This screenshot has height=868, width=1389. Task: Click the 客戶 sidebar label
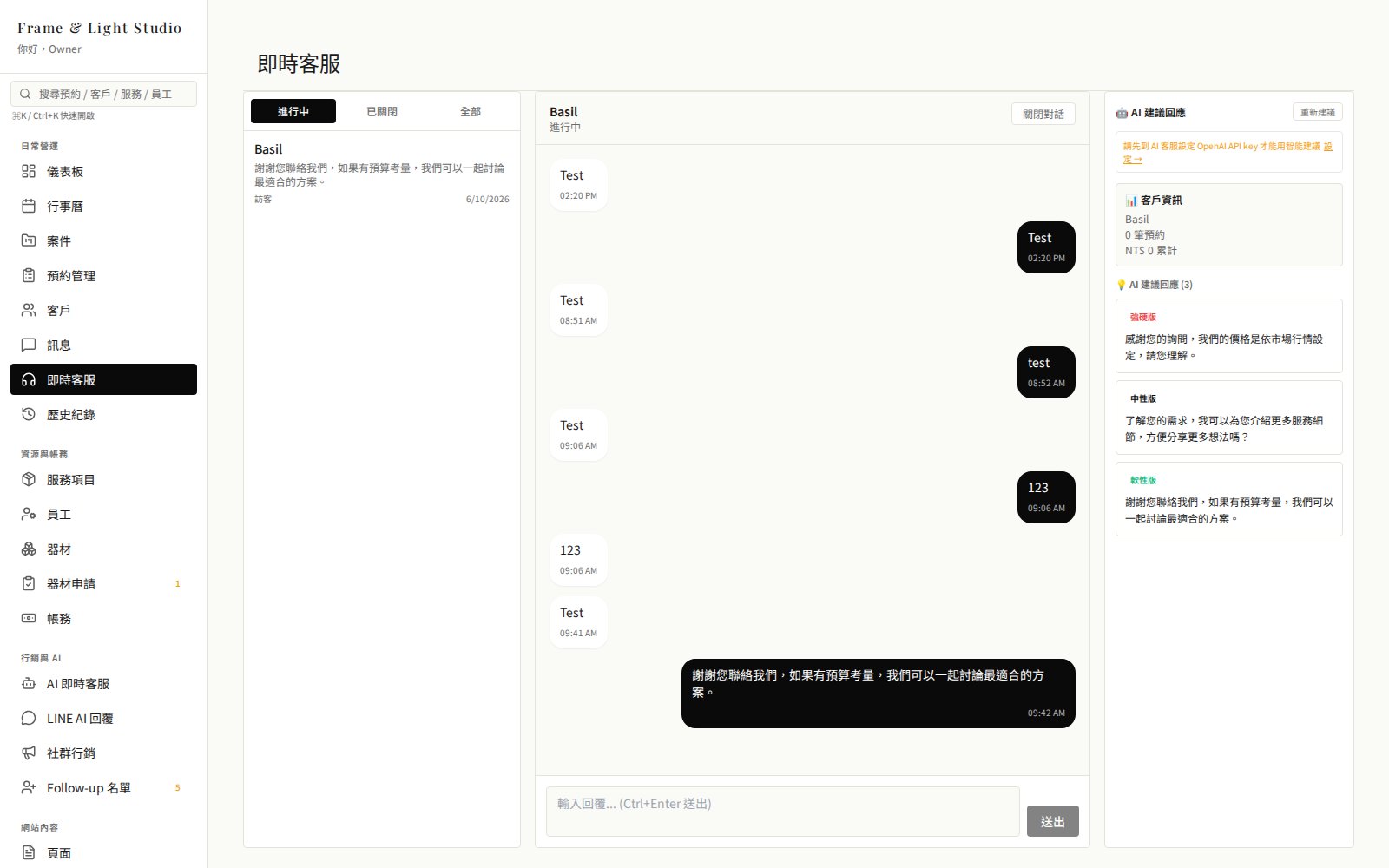(59, 310)
